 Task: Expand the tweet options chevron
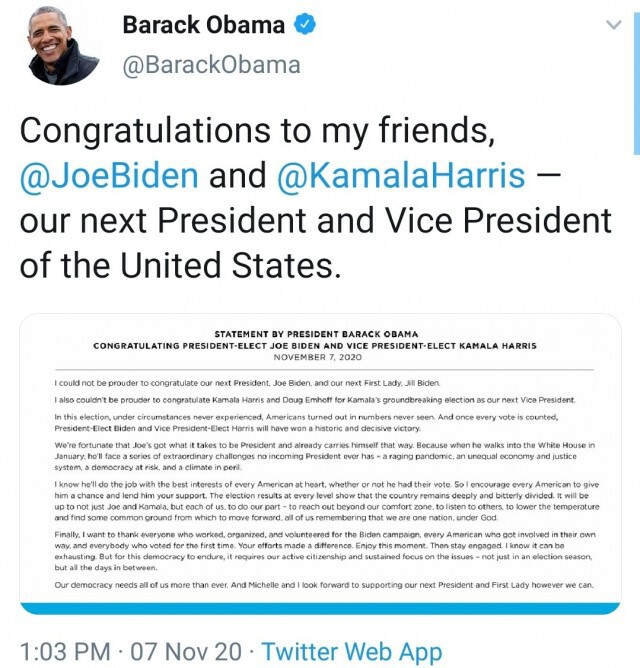(614, 25)
